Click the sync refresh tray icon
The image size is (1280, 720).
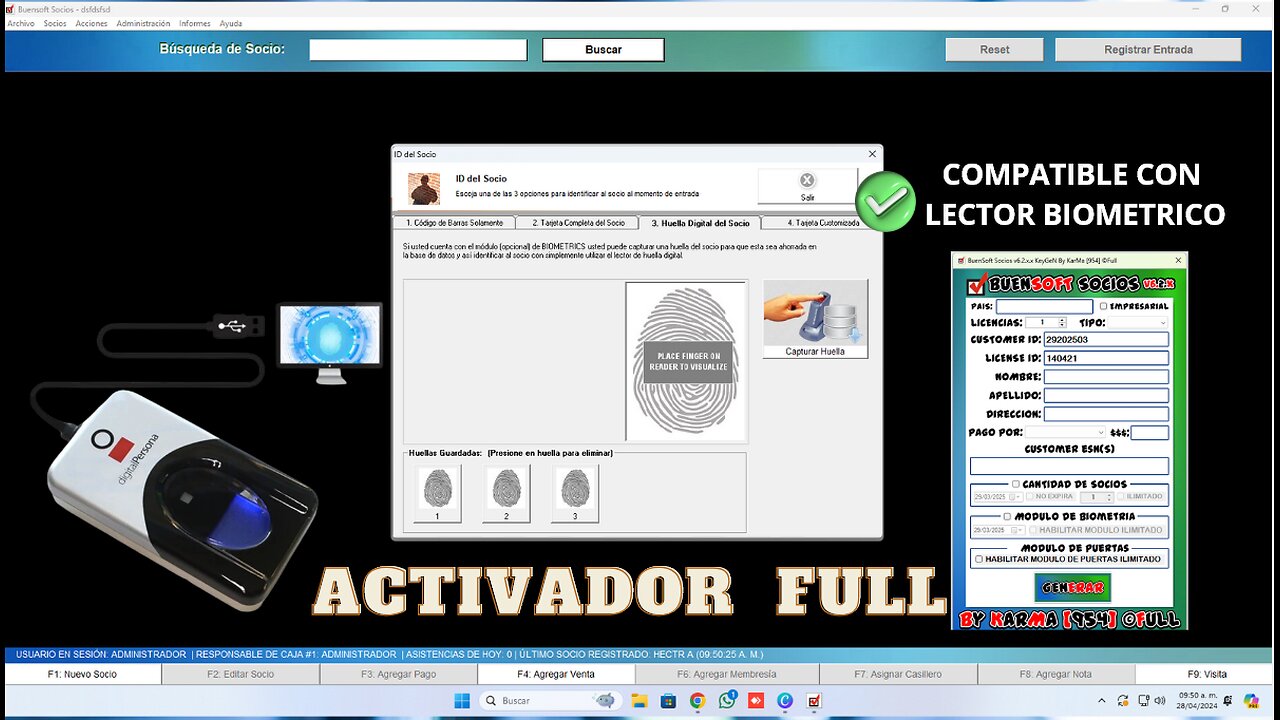(1123, 700)
